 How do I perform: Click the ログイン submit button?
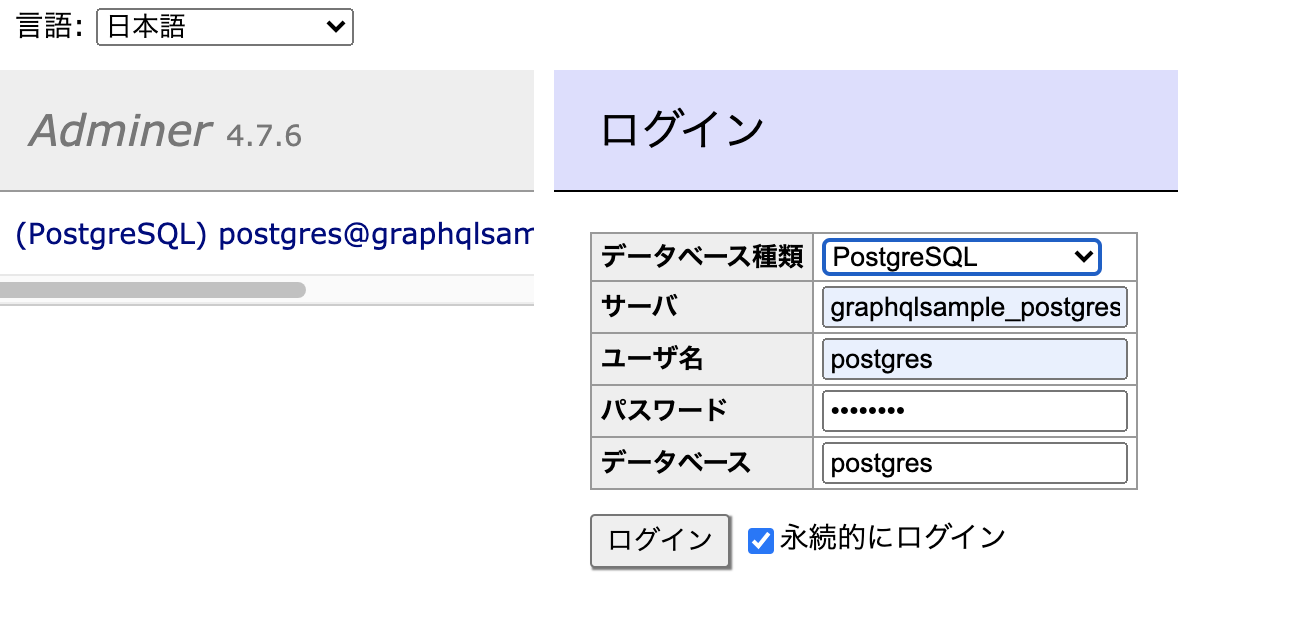[x=660, y=541]
